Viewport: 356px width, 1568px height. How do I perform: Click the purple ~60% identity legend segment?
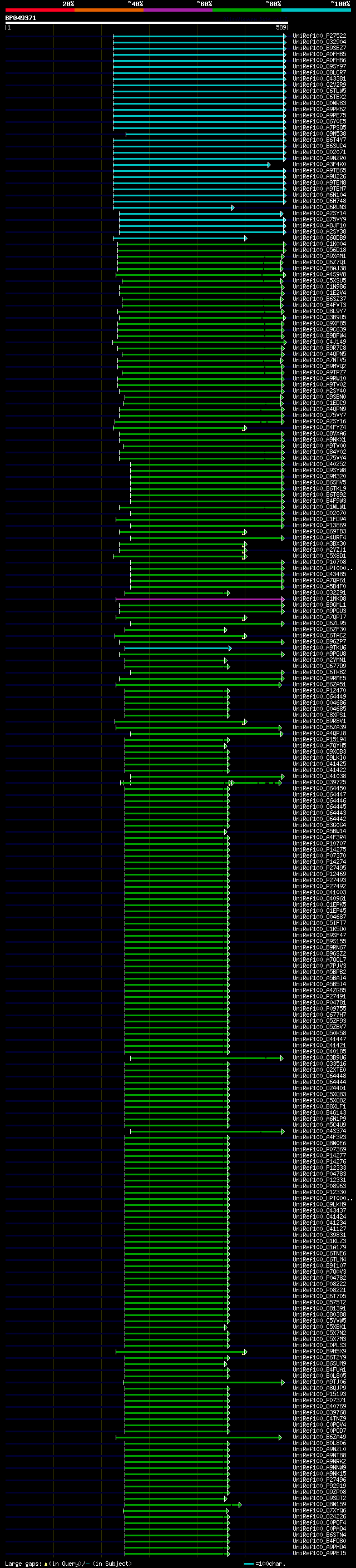[x=177, y=10]
